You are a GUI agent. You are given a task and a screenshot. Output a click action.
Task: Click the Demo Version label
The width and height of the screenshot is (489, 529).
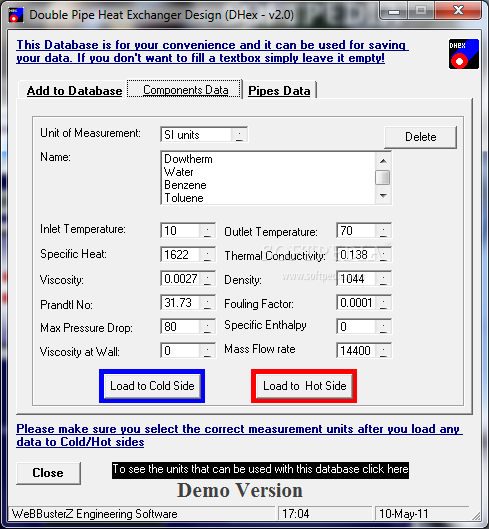(x=240, y=490)
